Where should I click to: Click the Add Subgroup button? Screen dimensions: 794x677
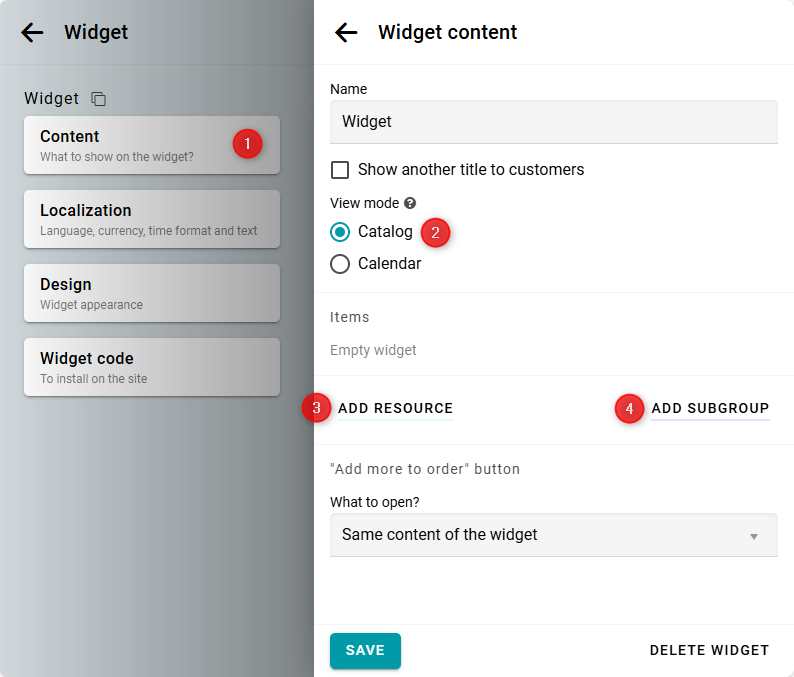pos(710,408)
